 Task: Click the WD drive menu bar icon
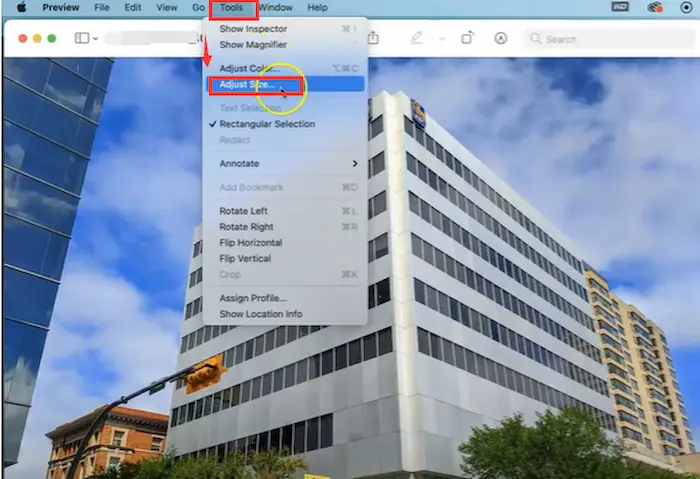pyautogui.click(x=620, y=7)
